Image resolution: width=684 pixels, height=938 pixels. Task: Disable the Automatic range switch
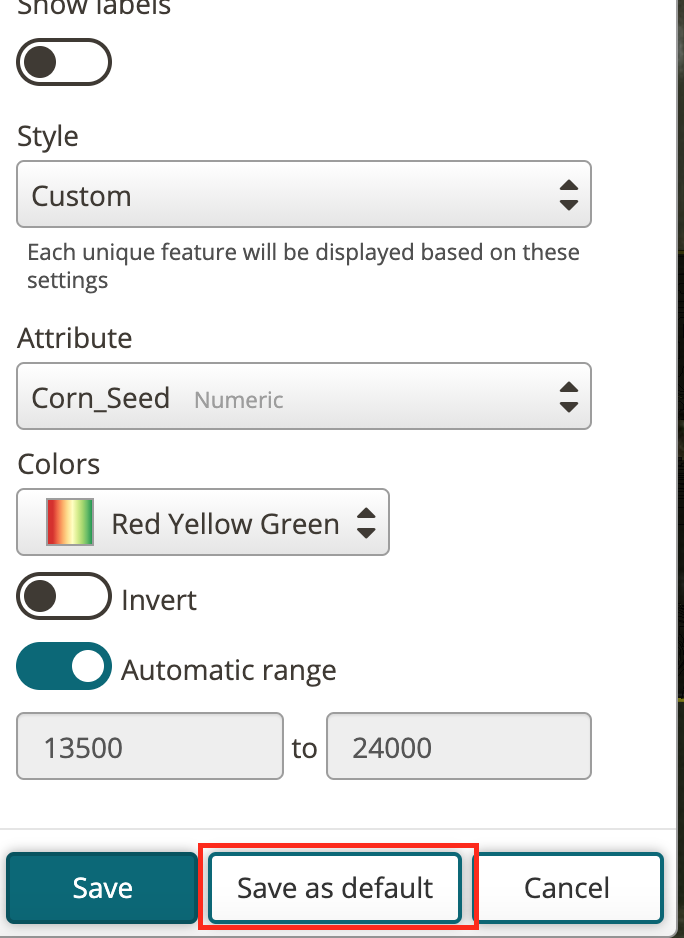pyautogui.click(x=63, y=666)
